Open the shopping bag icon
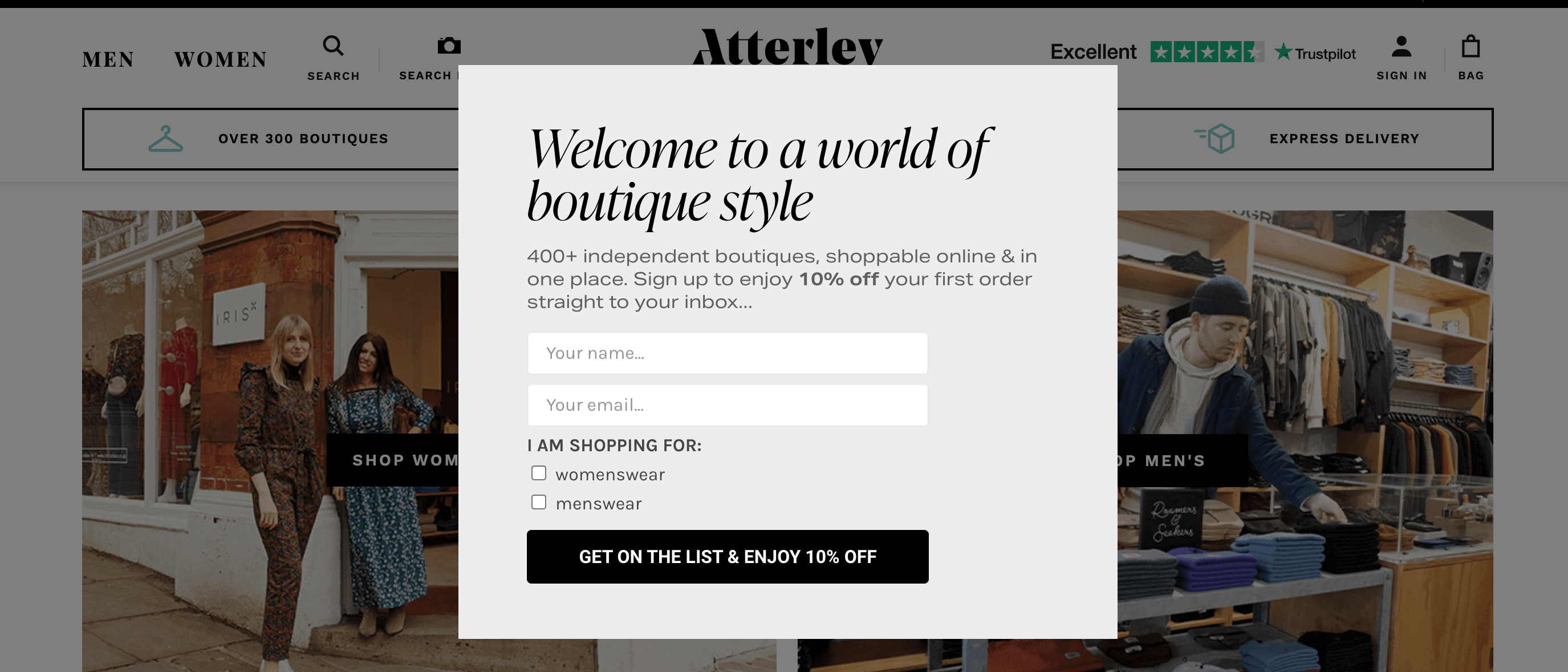 click(x=1470, y=46)
